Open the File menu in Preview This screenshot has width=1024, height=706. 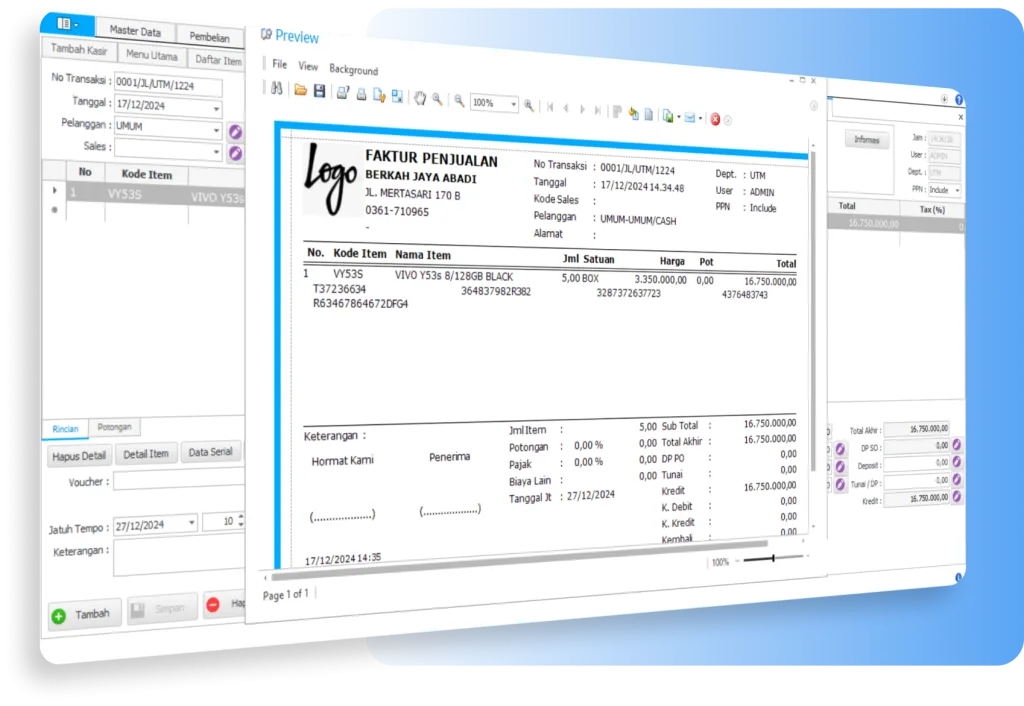pos(280,64)
